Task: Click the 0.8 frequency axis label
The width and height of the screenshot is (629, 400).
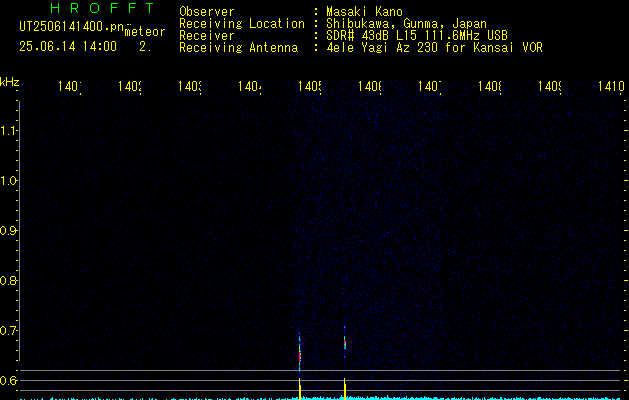Action: (x=9, y=280)
